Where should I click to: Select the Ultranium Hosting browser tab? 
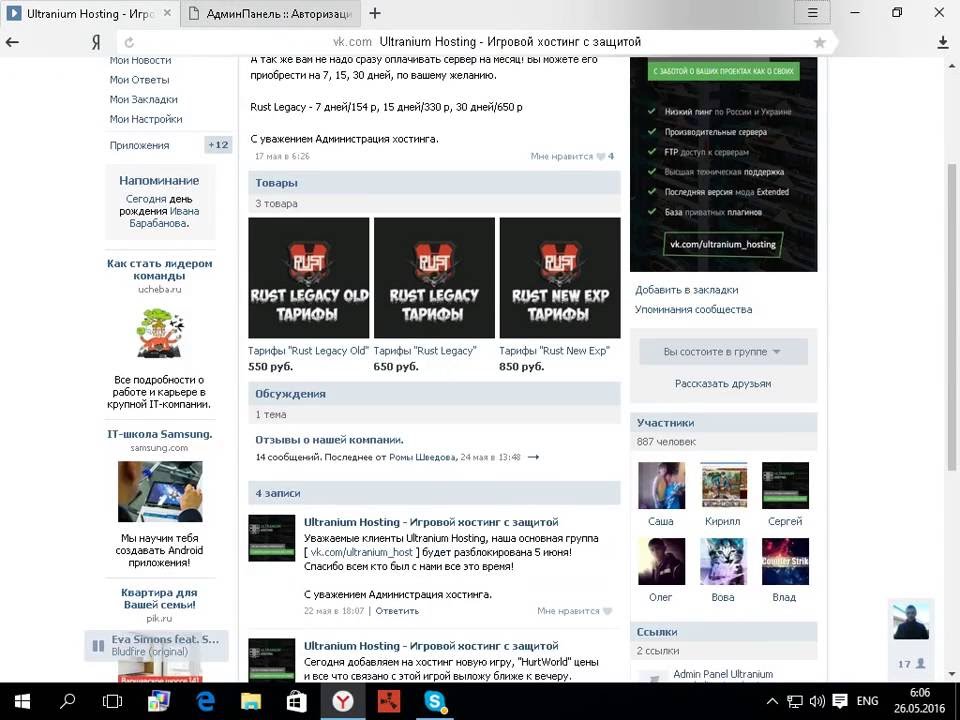click(90, 13)
